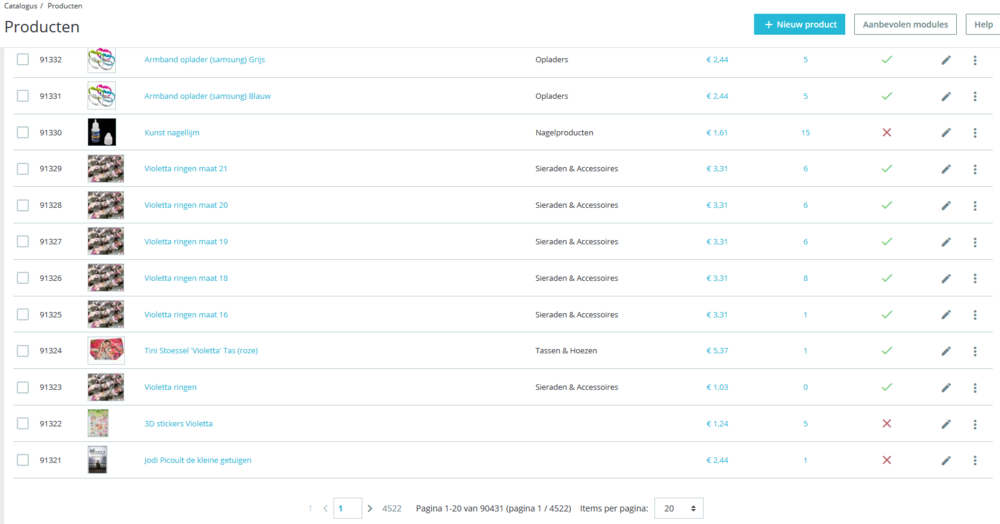Edit product 91331 with pencil icon

coord(946,96)
